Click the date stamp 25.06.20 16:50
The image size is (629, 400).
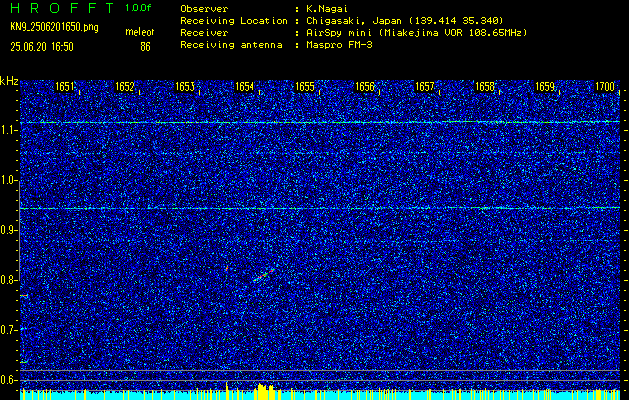(42, 47)
